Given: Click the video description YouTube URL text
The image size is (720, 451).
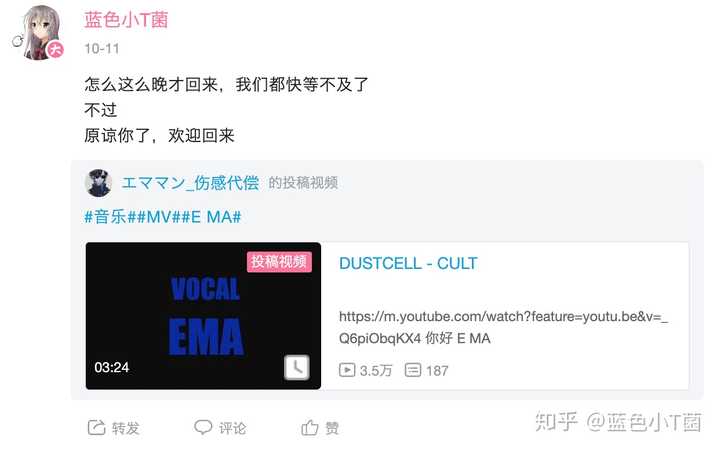Looking at the screenshot, I should pos(503,327).
